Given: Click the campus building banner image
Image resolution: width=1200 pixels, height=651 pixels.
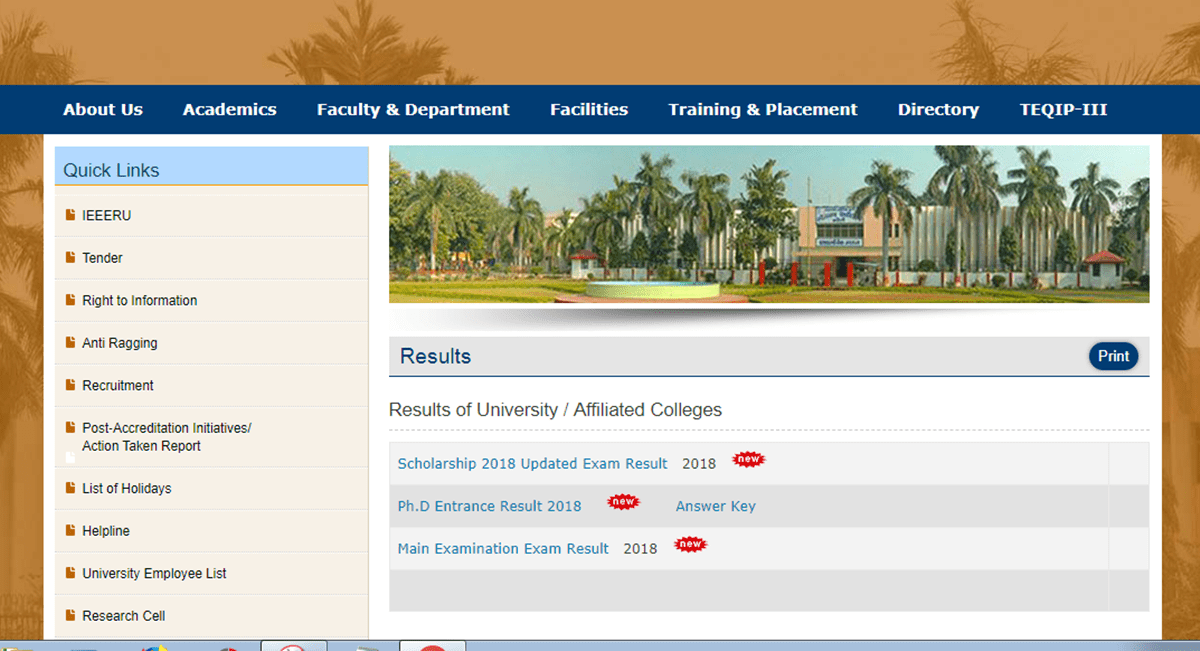Looking at the screenshot, I should point(768,224).
